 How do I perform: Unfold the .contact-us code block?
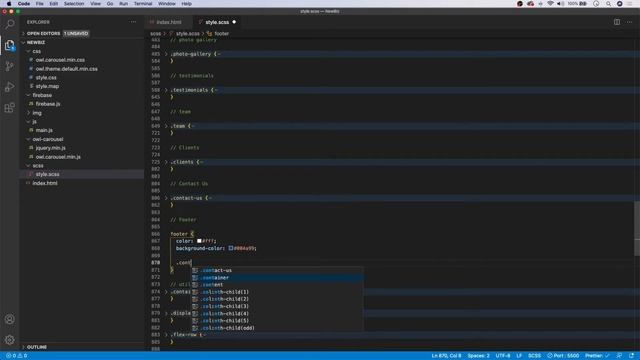166,198
